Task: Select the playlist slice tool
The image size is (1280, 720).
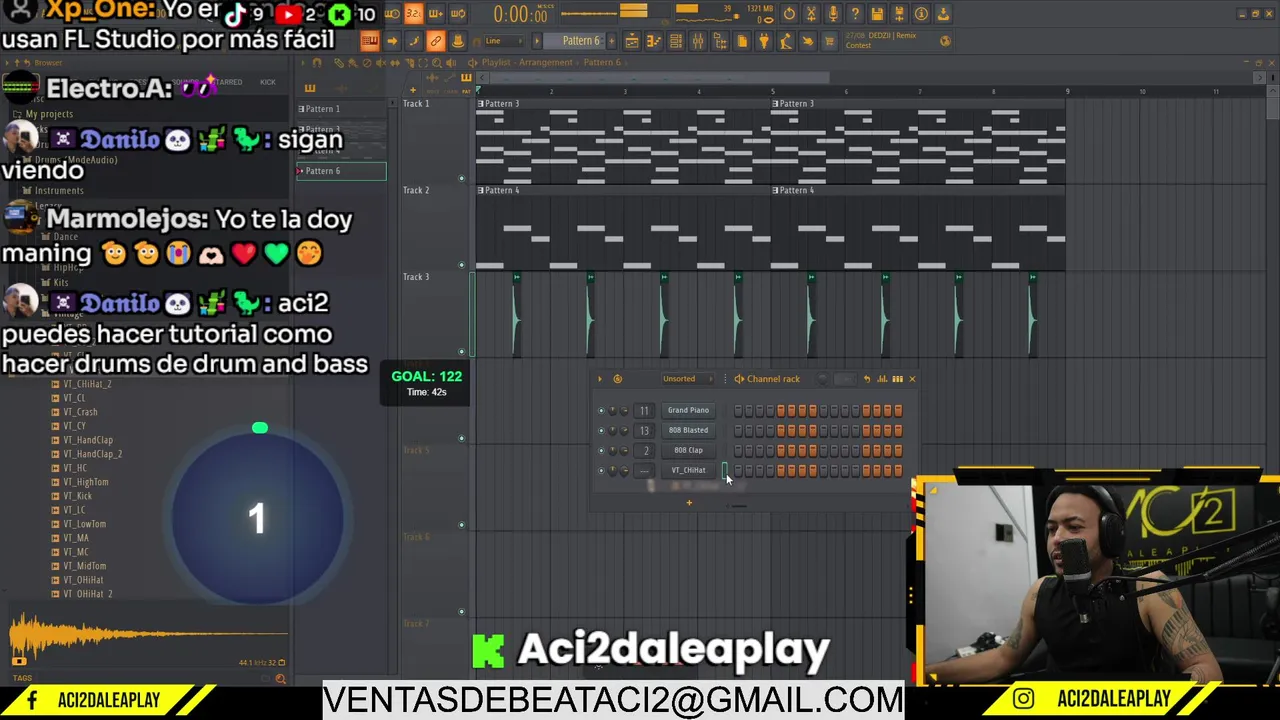Action: click(409, 63)
